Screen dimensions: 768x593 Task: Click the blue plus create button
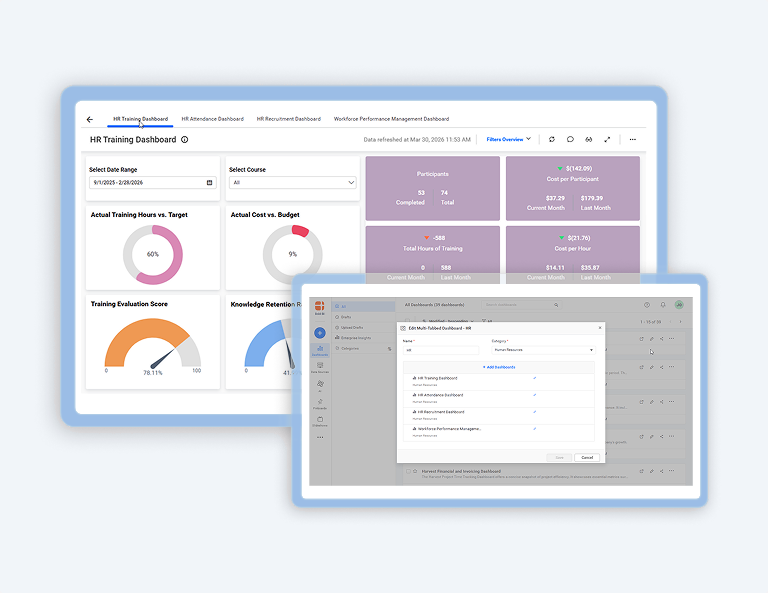tap(320, 333)
